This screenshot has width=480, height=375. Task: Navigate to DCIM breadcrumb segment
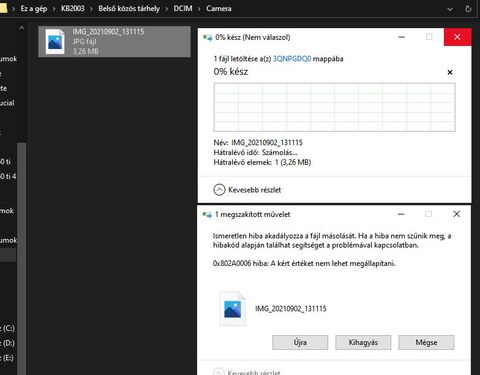click(x=183, y=8)
